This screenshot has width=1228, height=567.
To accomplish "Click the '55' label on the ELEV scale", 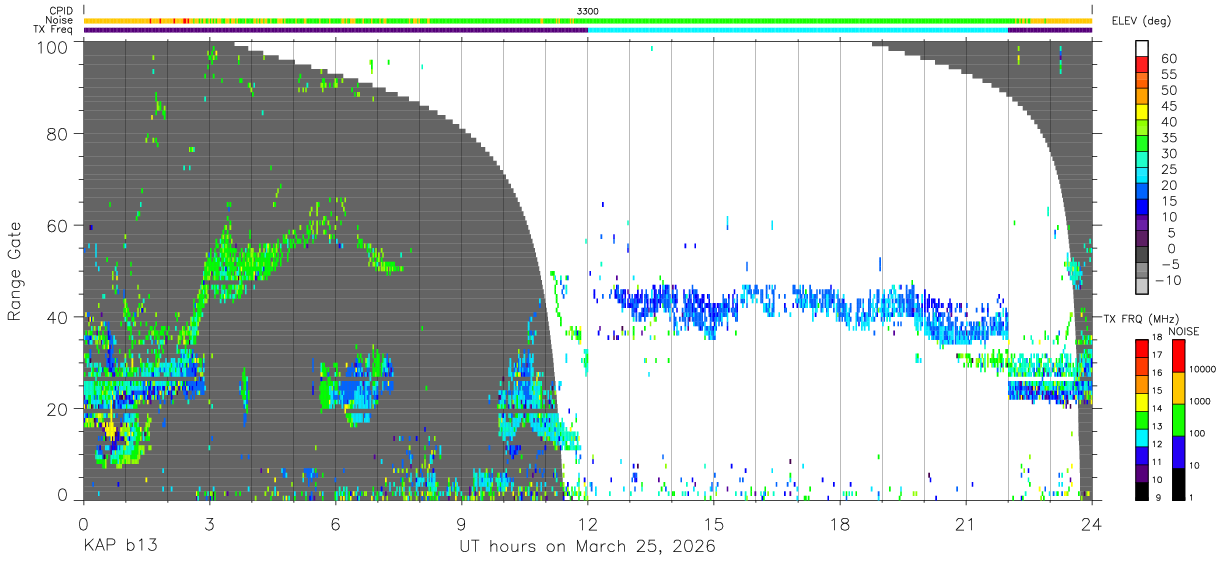I will click(1169, 74).
